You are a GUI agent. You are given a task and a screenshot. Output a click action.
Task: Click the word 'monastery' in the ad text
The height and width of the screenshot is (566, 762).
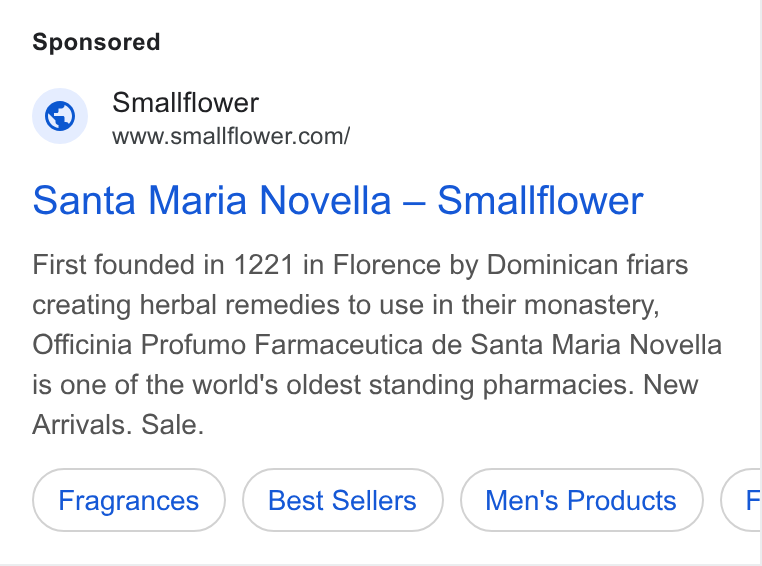tap(588, 305)
